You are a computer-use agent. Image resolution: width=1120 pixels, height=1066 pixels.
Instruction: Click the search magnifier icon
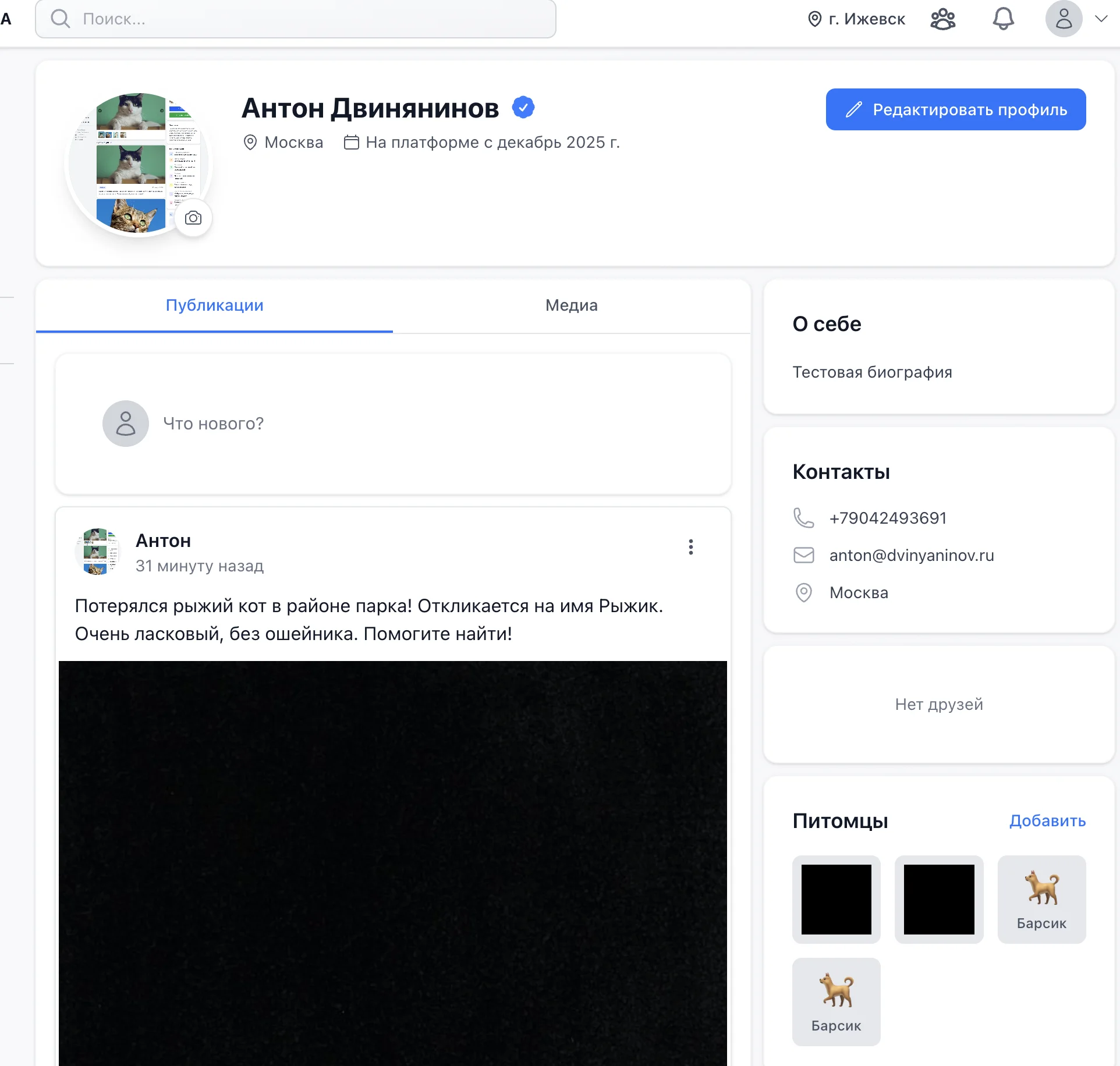point(60,19)
